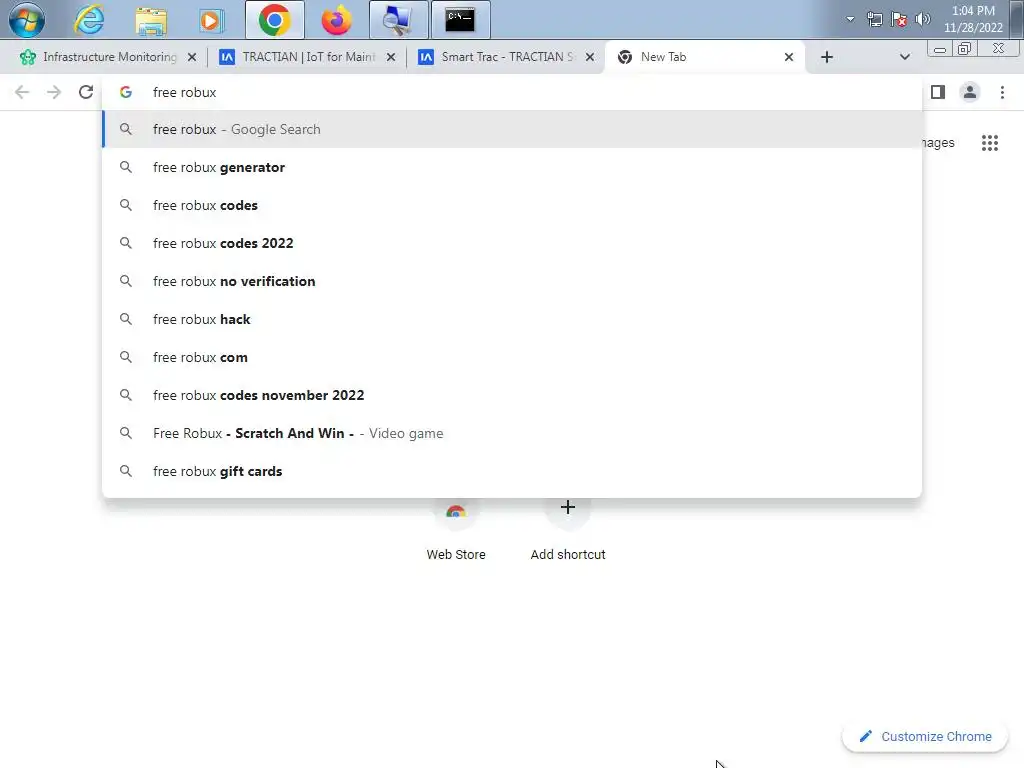The width and height of the screenshot is (1024, 768).
Task: Open Customize Chrome button
Action: coord(925,736)
